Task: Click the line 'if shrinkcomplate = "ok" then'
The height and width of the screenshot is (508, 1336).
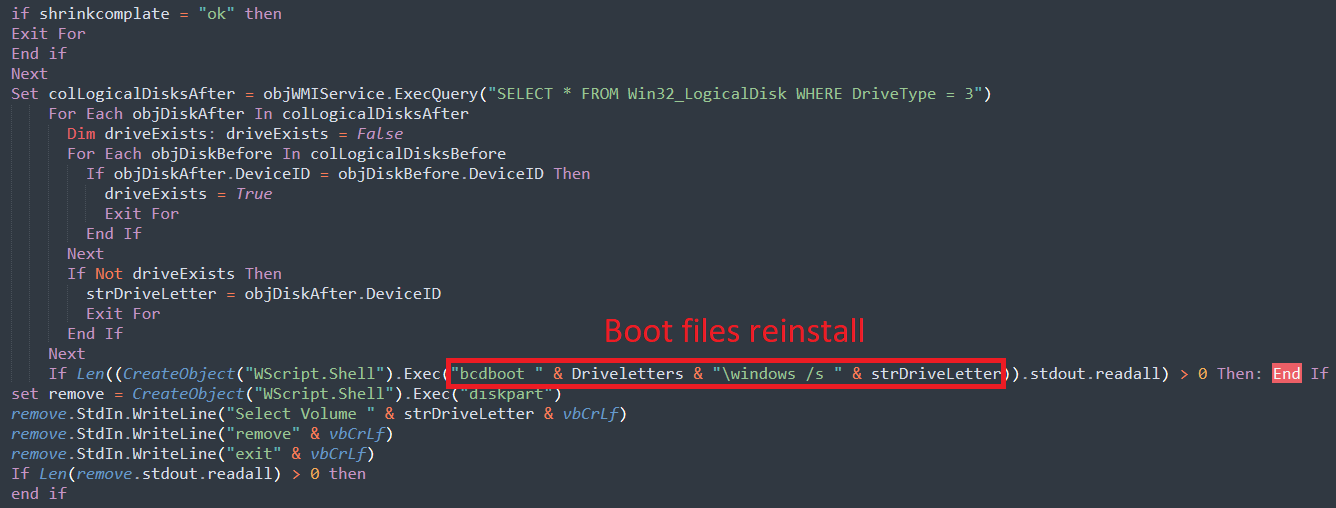Action: 146,14
